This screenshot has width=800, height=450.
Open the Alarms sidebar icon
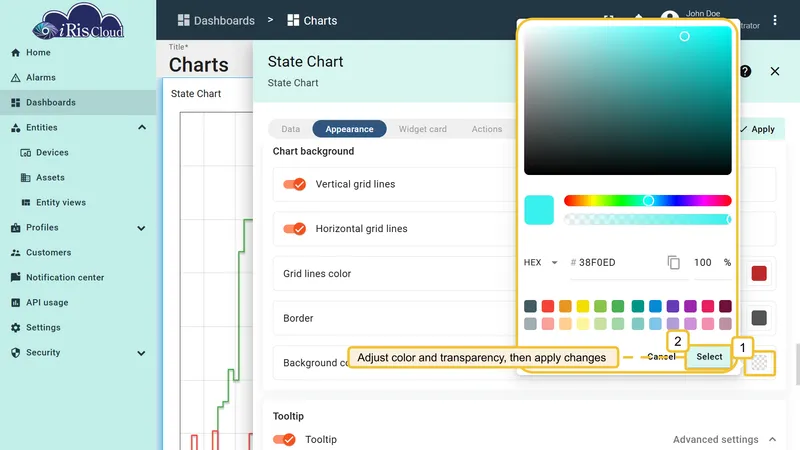click(15, 78)
